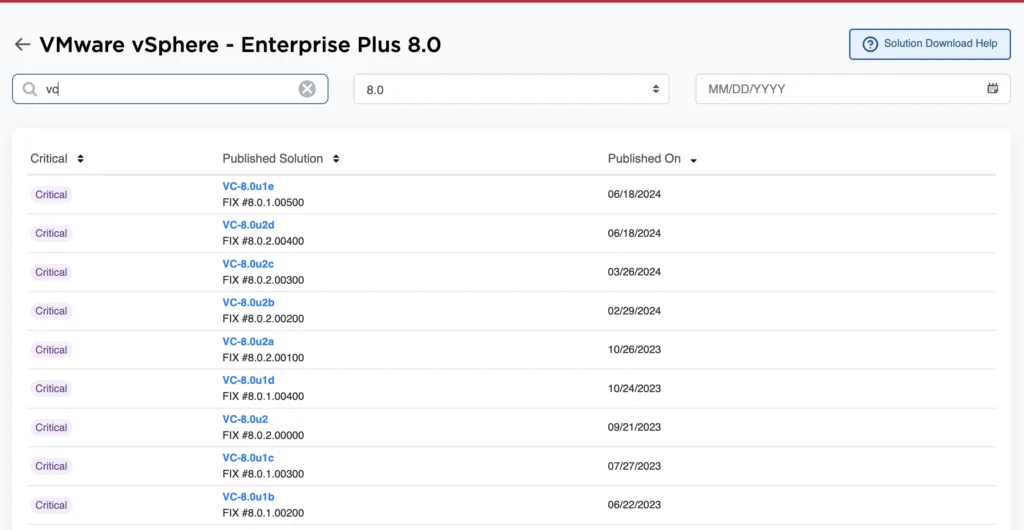Click the Critical badge in the VC-8.0u1e row

tap(51, 195)
